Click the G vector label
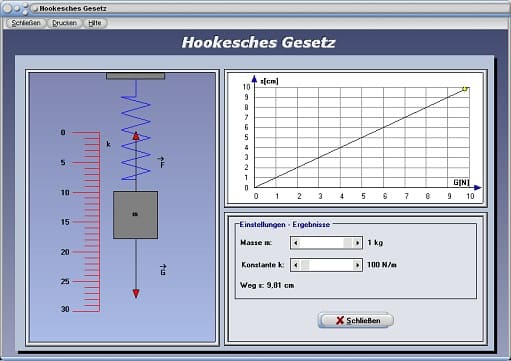This screenshot has height=361, width=511. (x=163, y=270)
